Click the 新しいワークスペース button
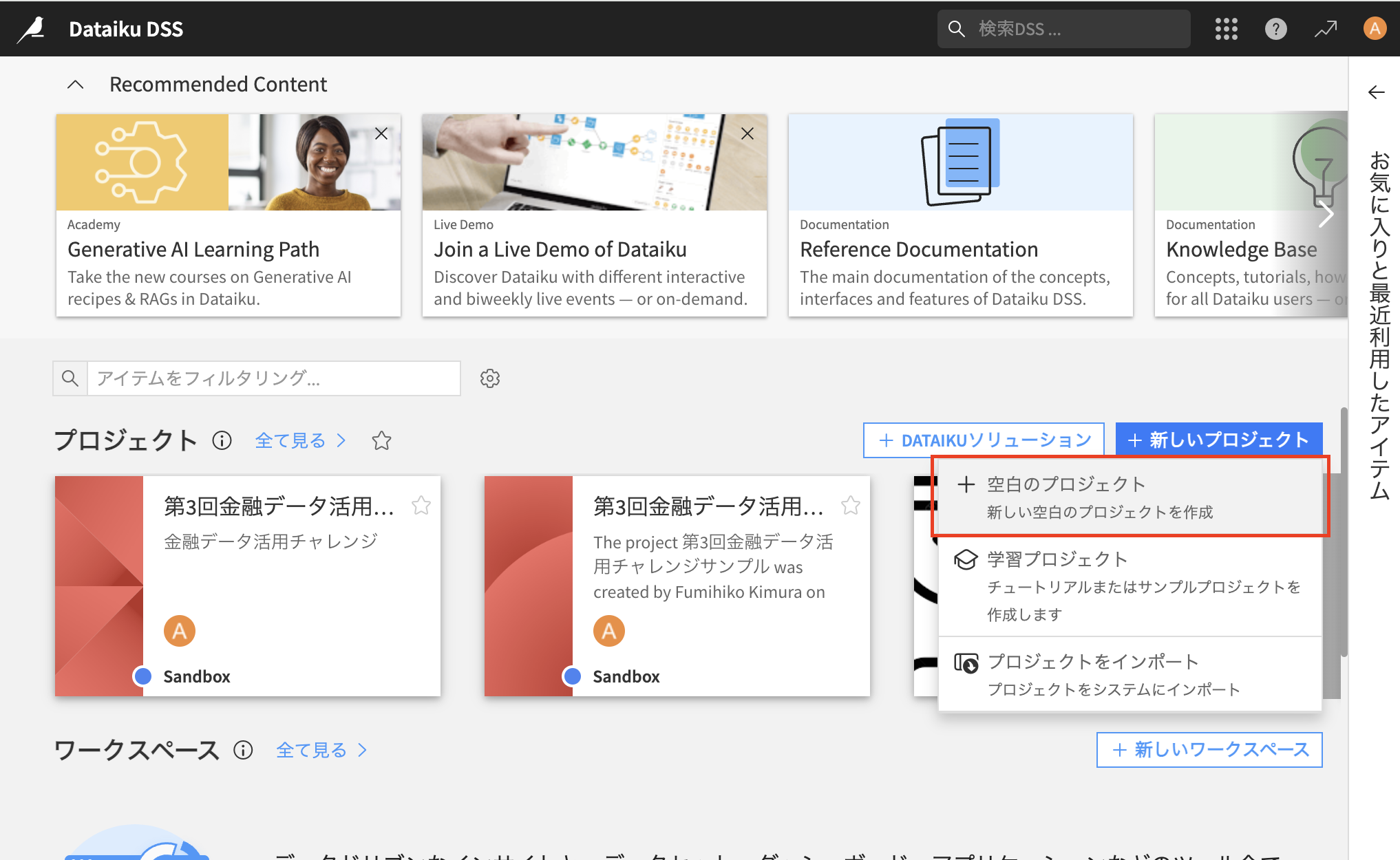Screen dimensions: 1400x860 click(x=1209, y=750)
